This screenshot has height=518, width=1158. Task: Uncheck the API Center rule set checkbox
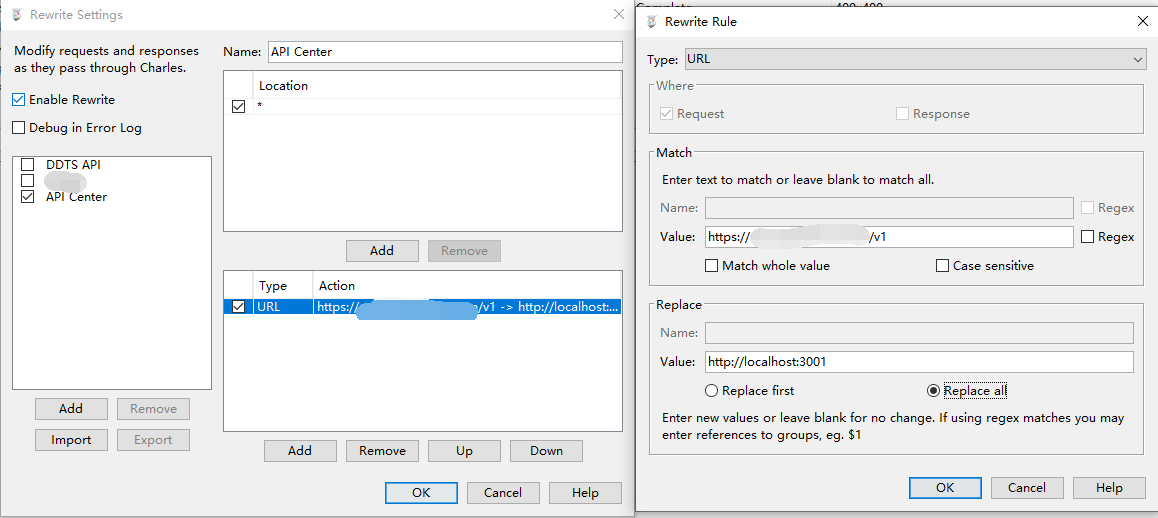28,197
